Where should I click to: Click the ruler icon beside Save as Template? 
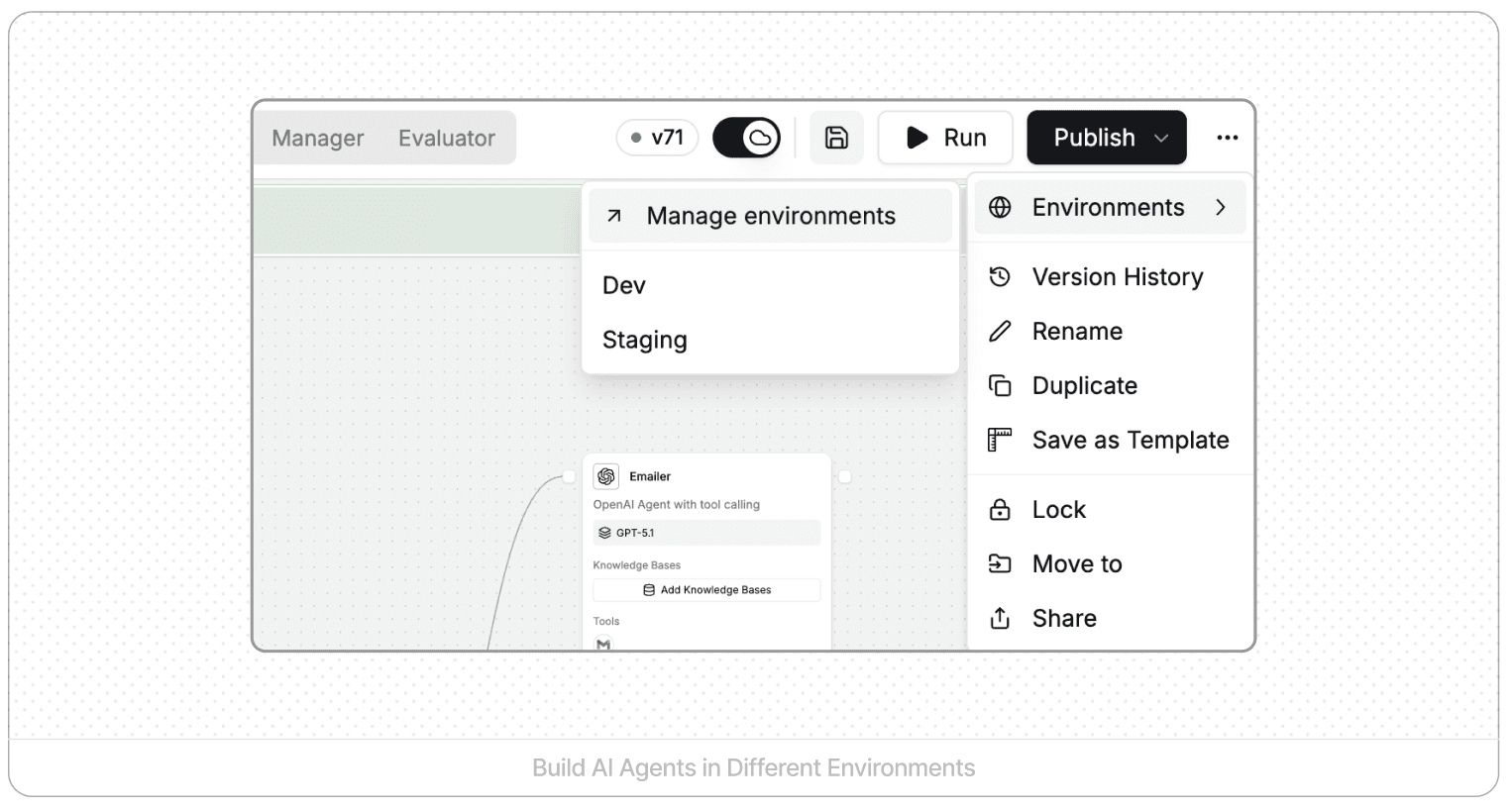coord(1001,441)
